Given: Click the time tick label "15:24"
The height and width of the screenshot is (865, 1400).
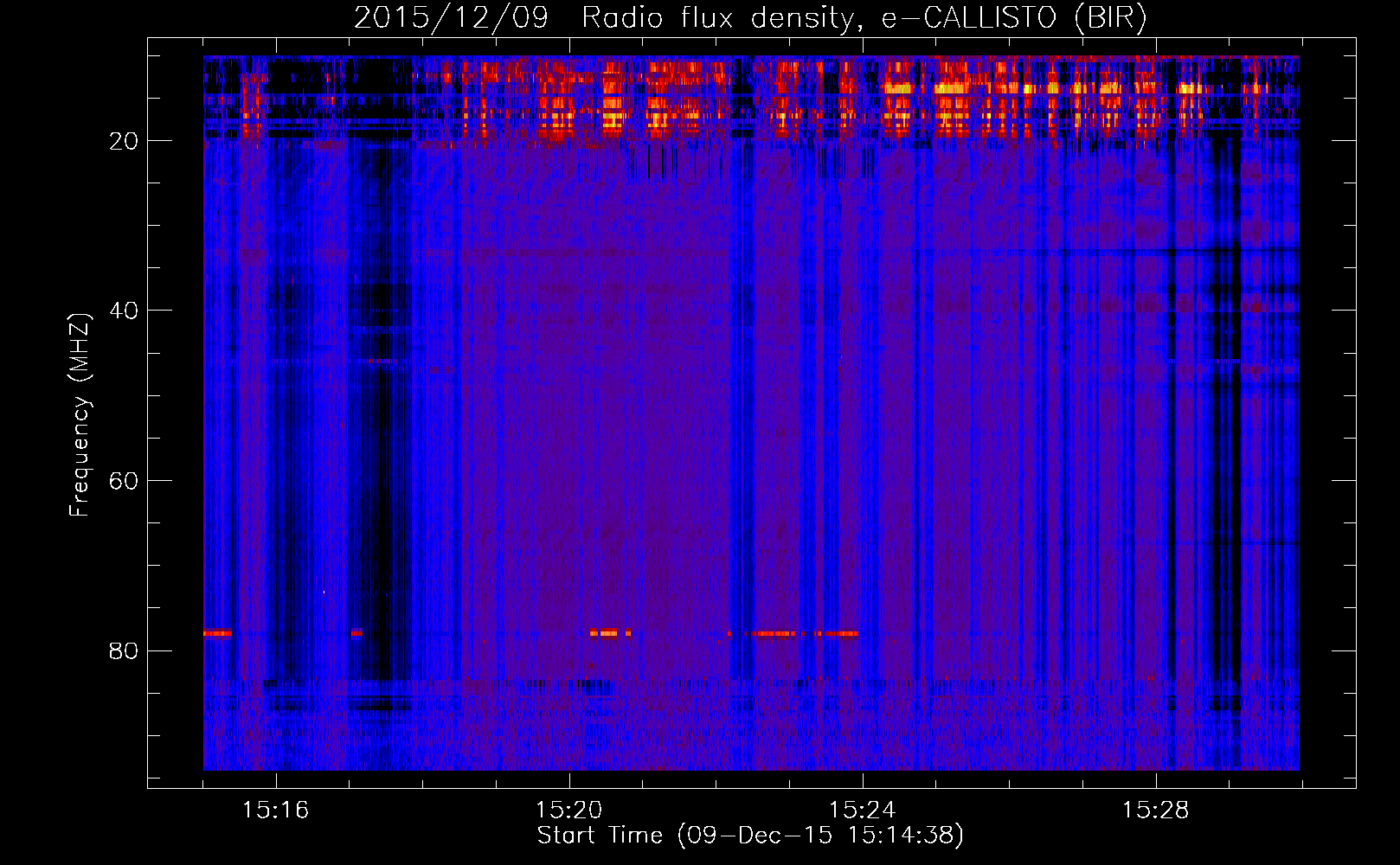Looking at the screenshot, I should tap(862, 811).
